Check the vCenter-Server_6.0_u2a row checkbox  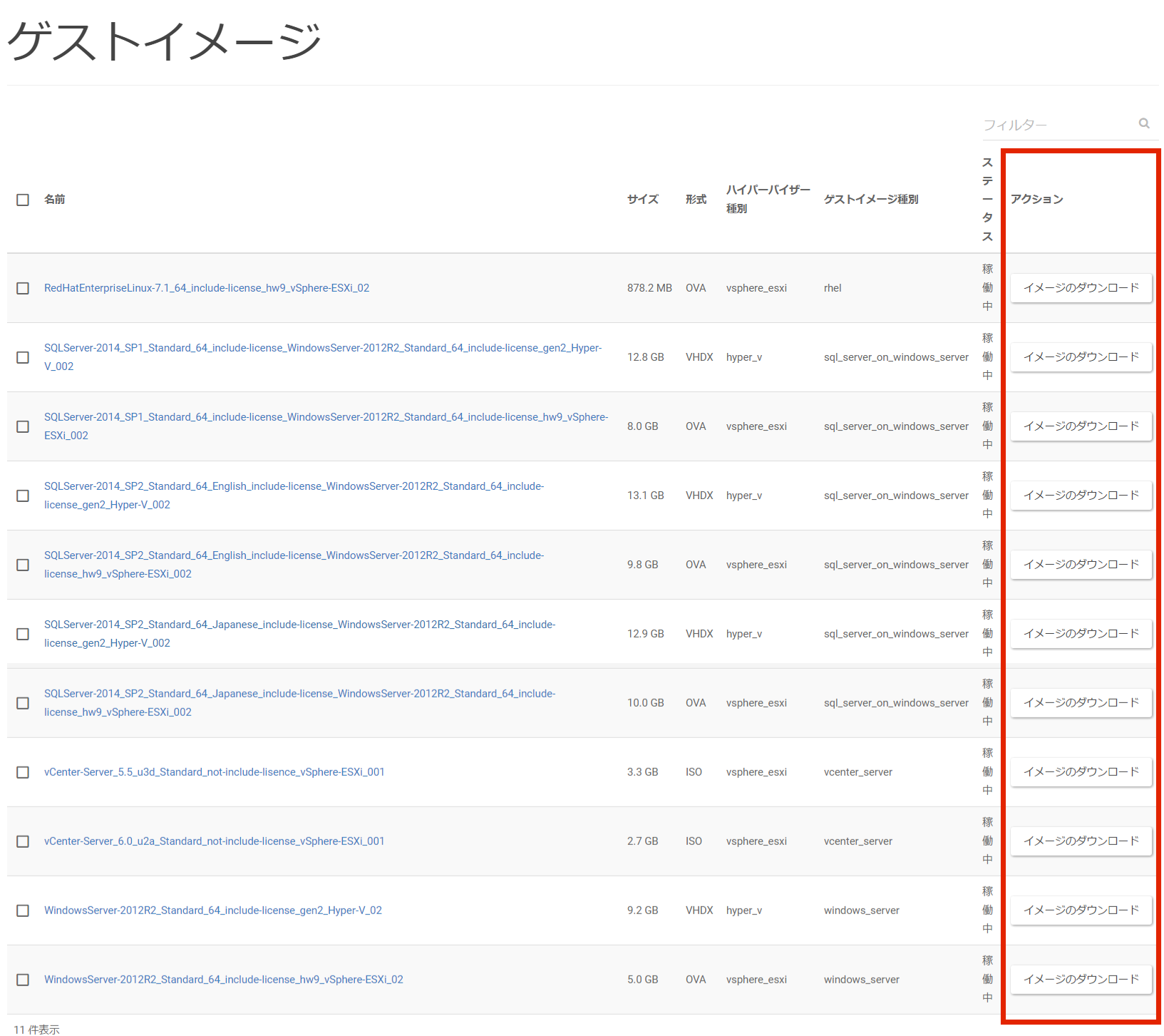23,841
